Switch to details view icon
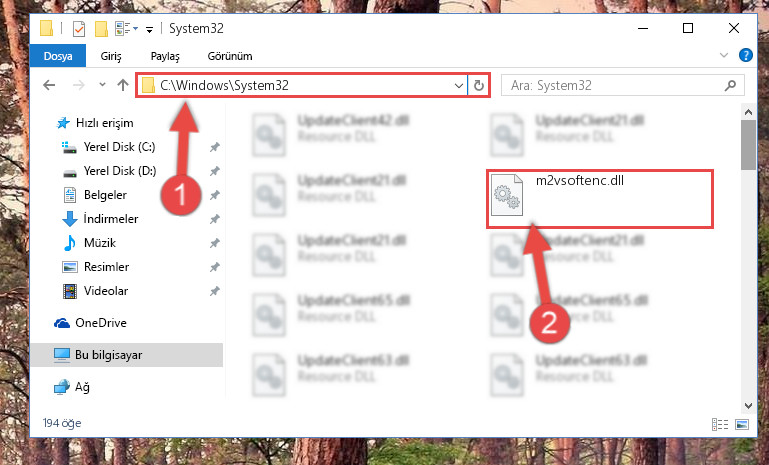 720,424
